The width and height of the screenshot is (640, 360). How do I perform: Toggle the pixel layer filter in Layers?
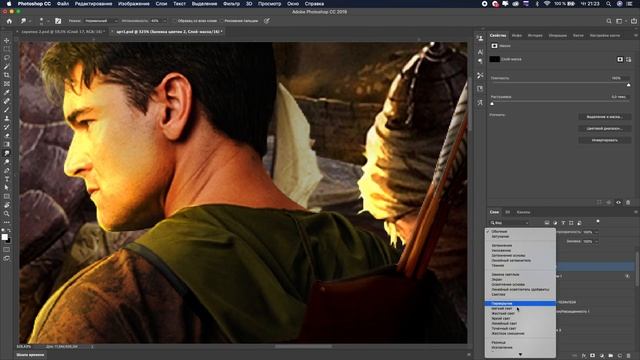tap(547, 223)
